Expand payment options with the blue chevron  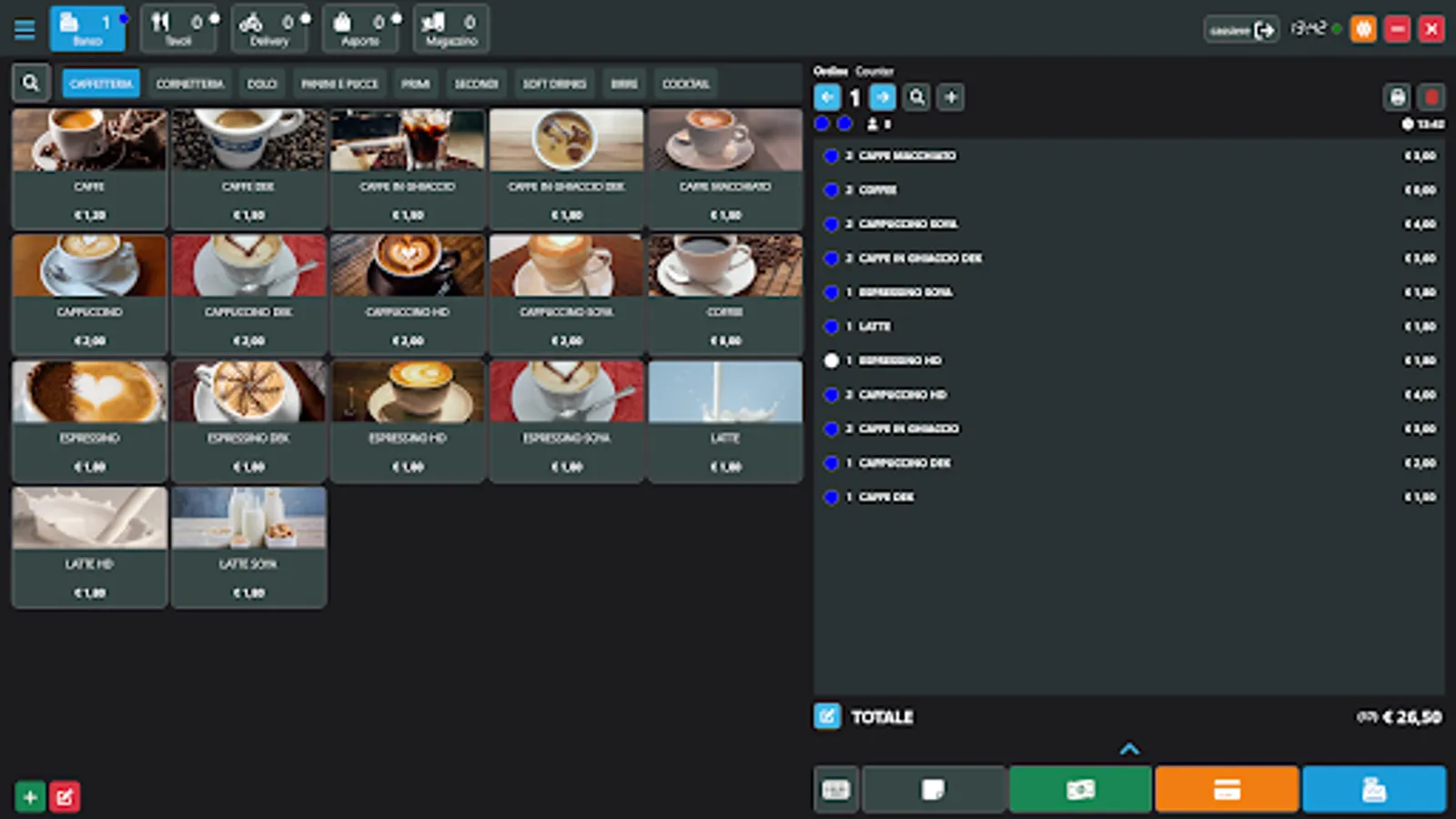pyautogui.click(x=1129, y=749)
